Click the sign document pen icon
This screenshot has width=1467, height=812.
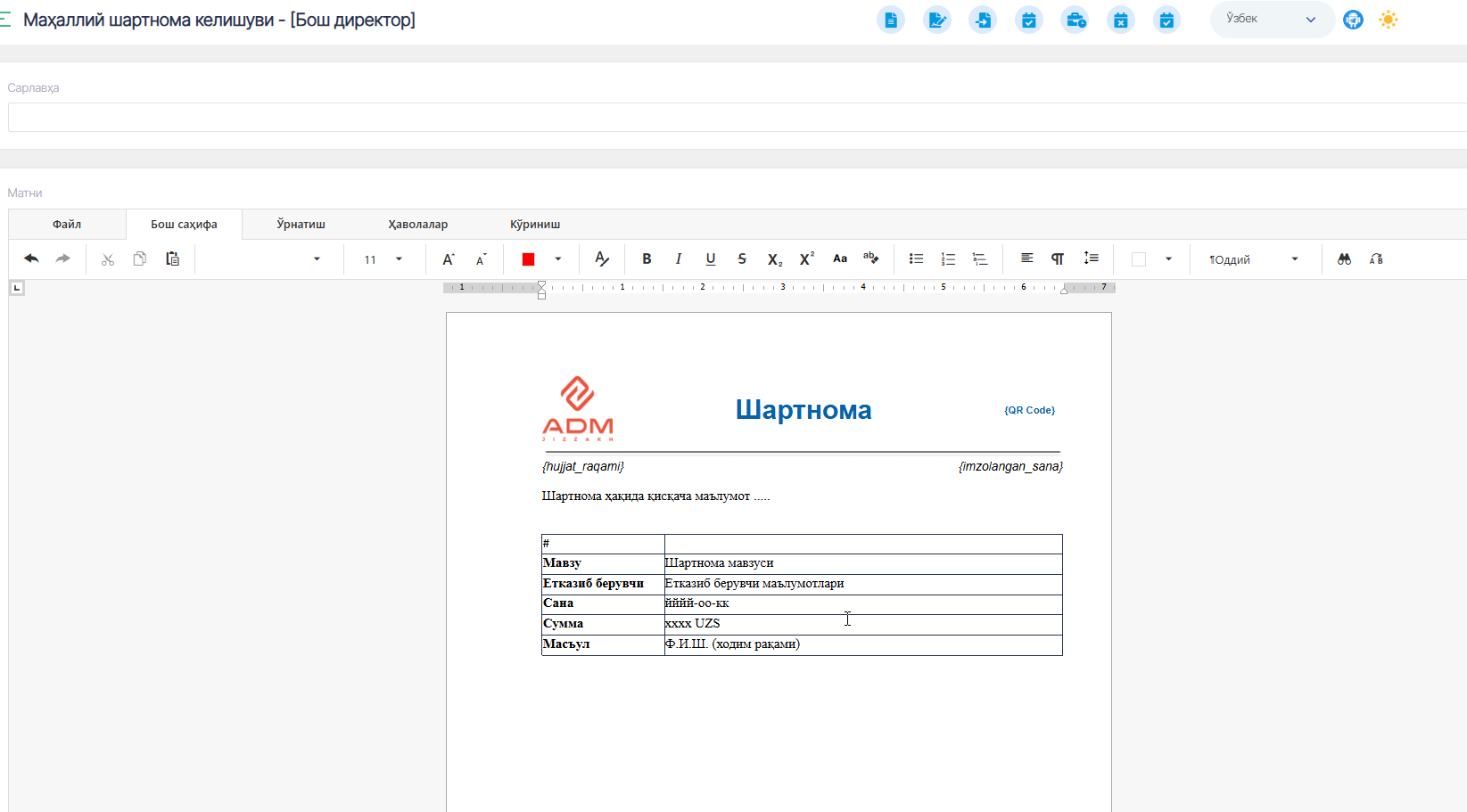coord(936,20)
